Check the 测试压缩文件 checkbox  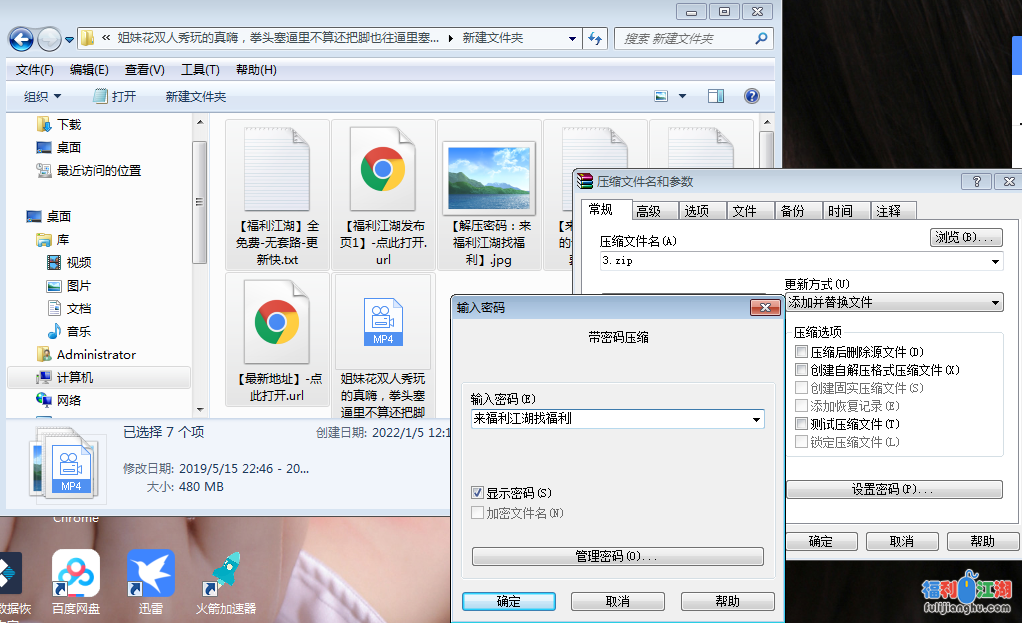801,424
